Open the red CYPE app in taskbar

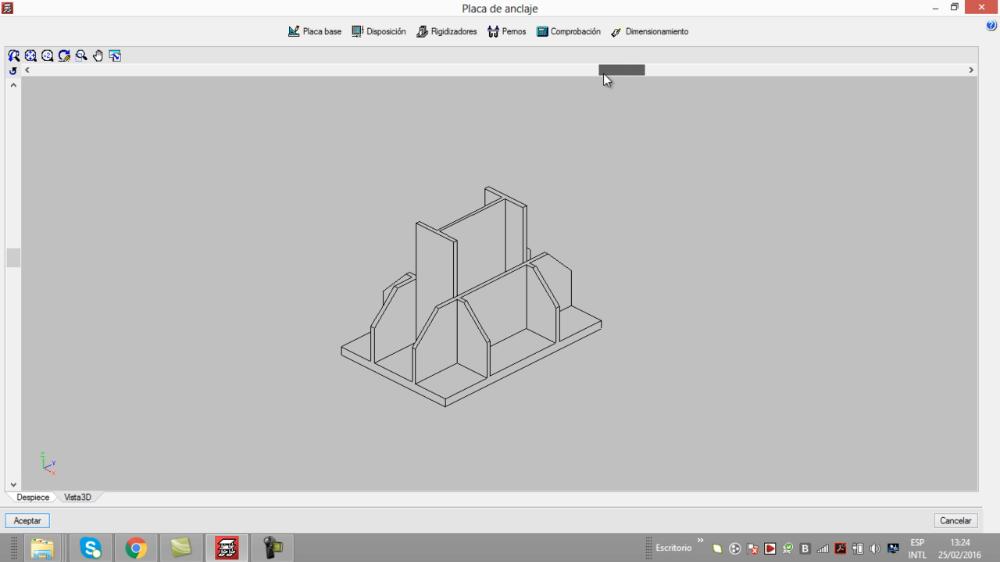coord(226,548)
